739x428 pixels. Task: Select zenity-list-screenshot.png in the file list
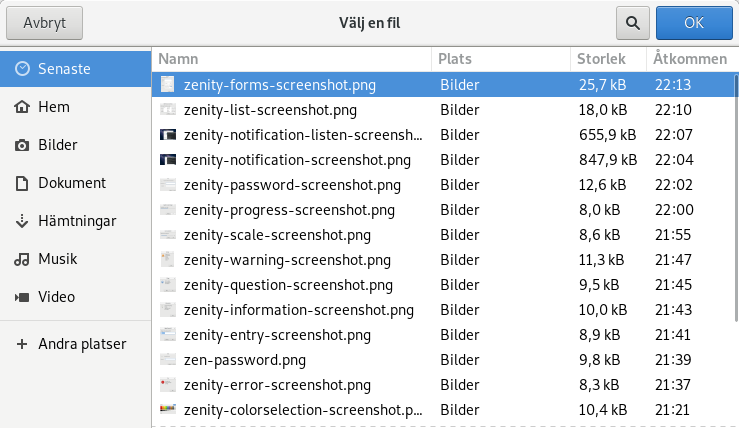(x=270, y=110)
